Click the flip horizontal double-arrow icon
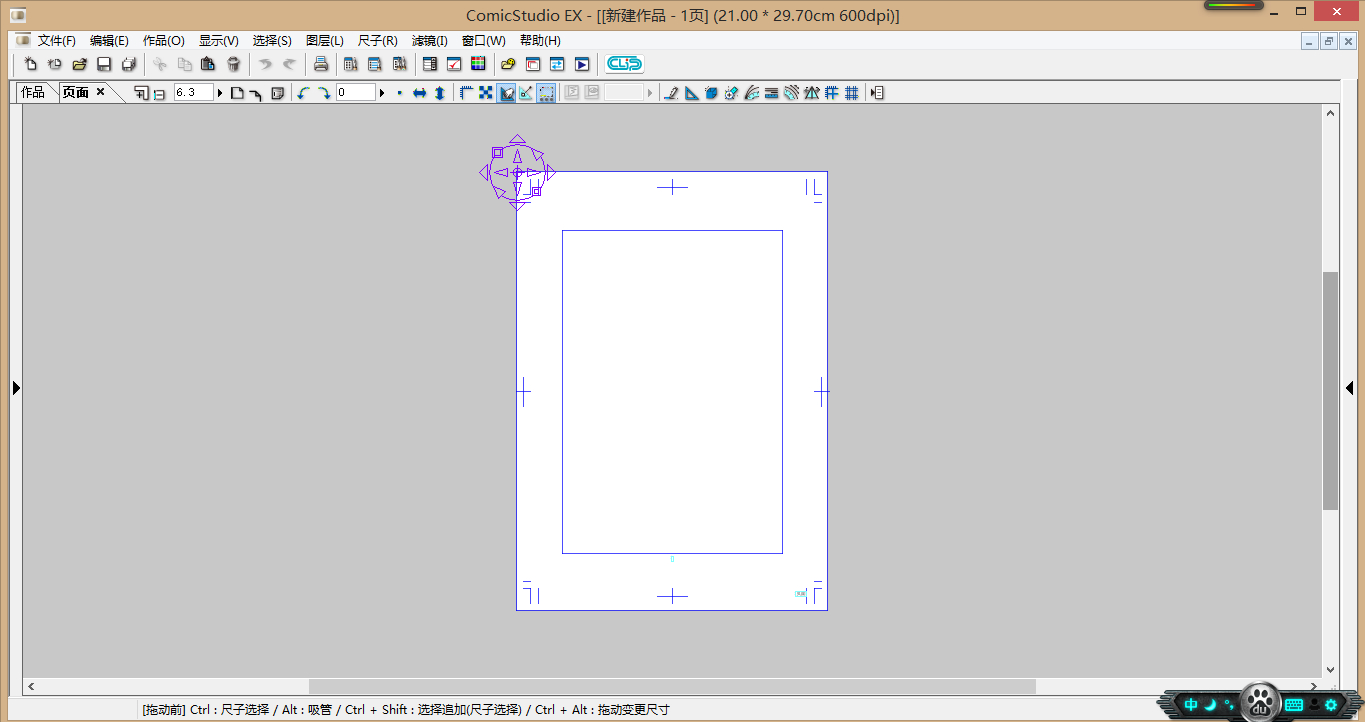The image size is (1365, 722). [x=420, y=93]
